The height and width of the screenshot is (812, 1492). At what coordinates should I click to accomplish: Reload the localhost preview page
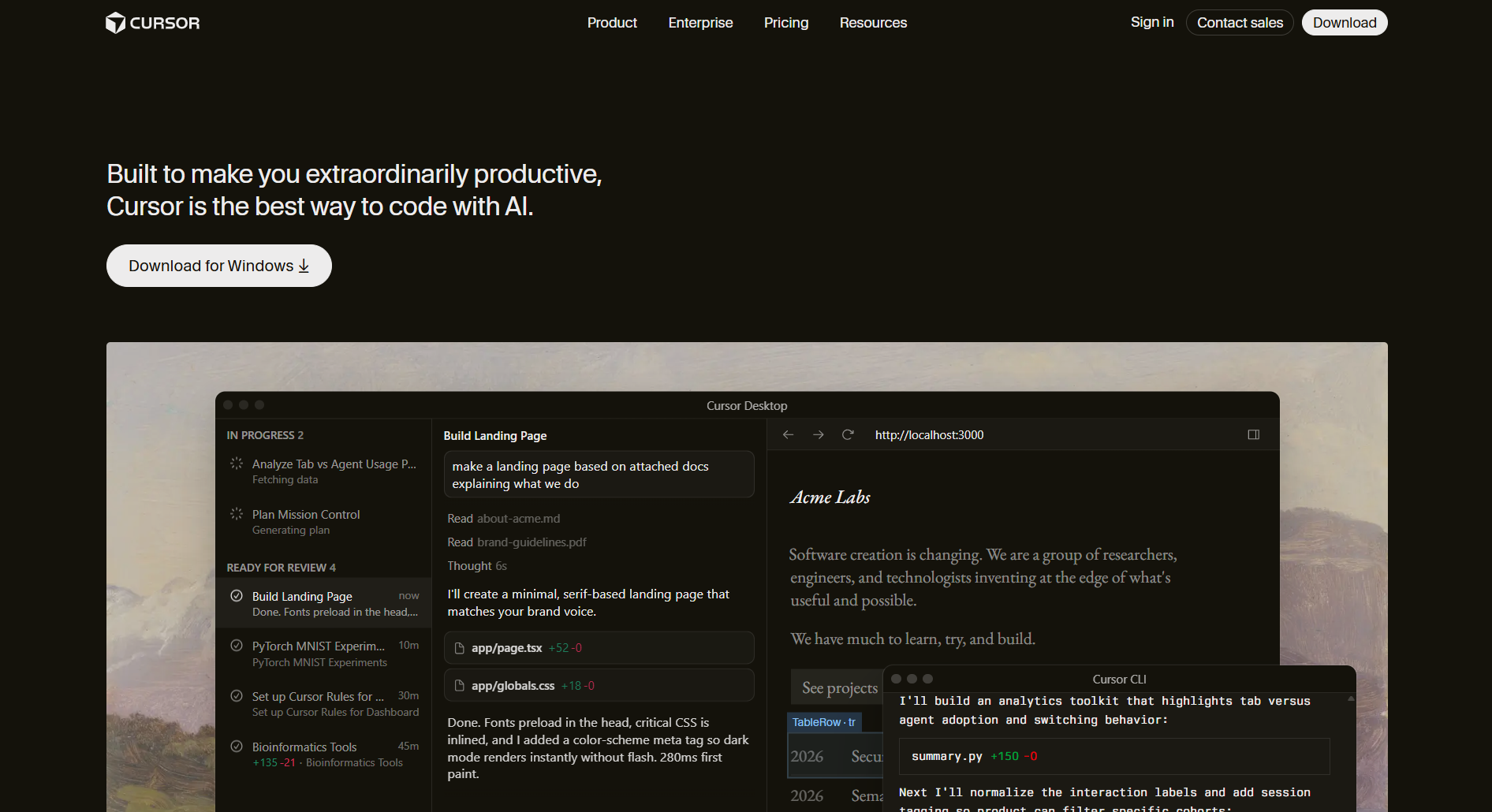pos(848,435)
